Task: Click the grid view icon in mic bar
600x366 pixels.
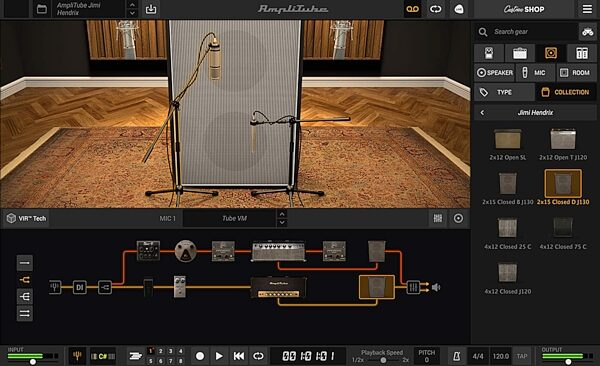Action: click(438, 218)
